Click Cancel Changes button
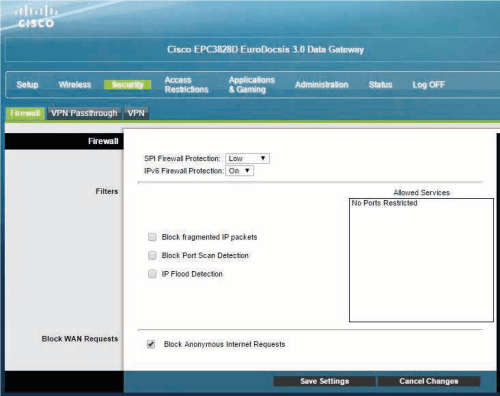 [x=429, y=381]
